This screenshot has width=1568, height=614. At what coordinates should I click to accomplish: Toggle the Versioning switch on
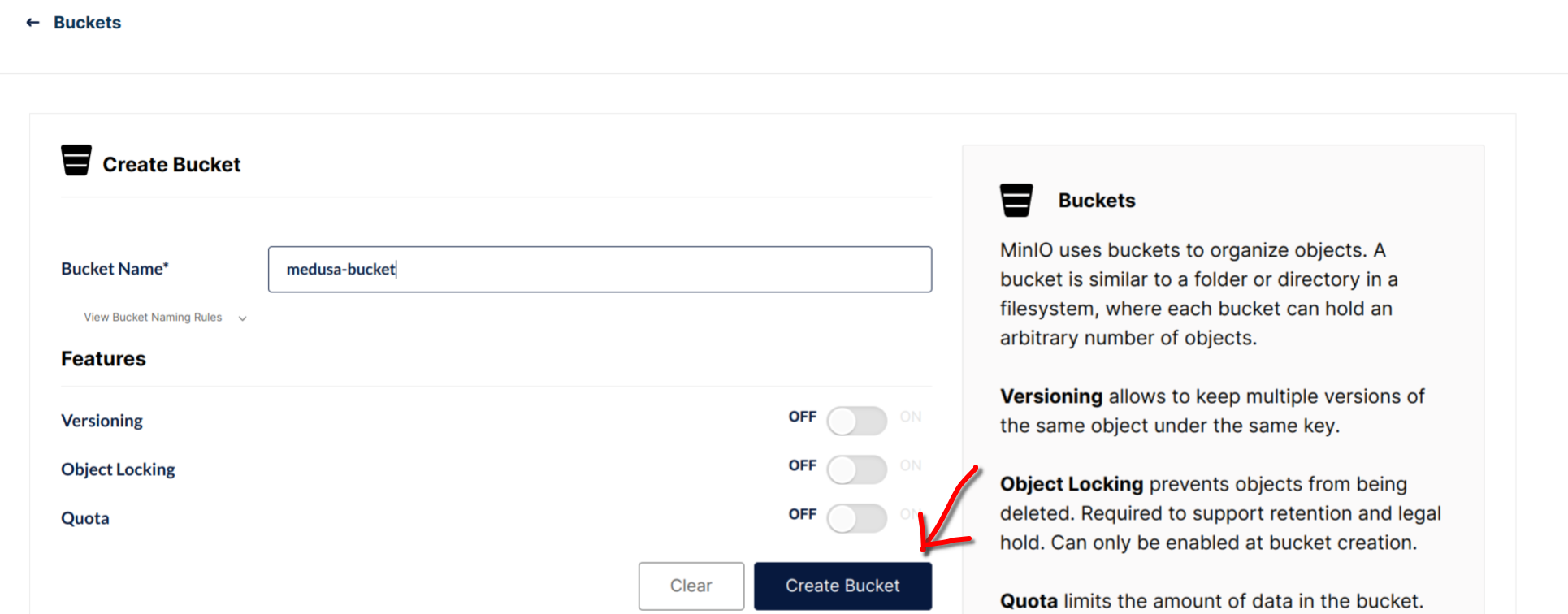(856, 422)
